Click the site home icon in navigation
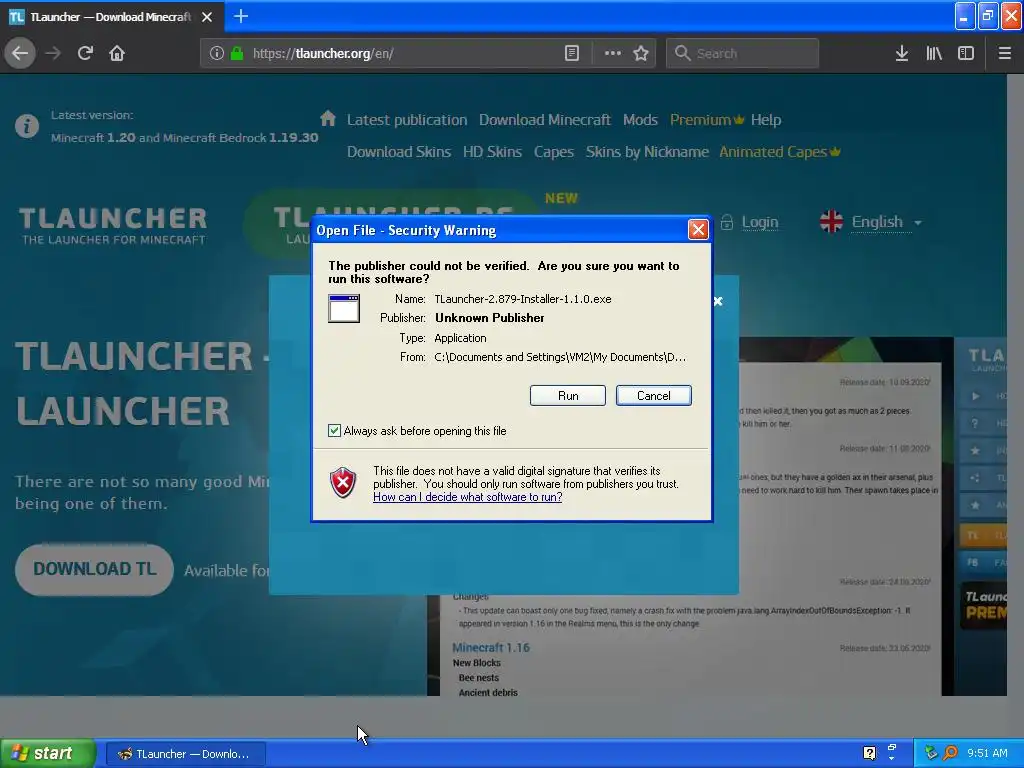 [x=328, y=118]
